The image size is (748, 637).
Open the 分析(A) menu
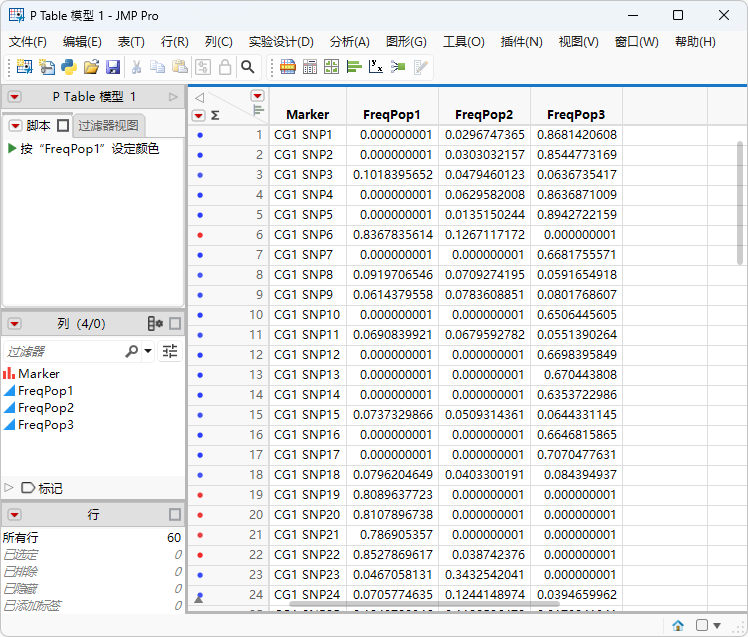coord(349,42)
